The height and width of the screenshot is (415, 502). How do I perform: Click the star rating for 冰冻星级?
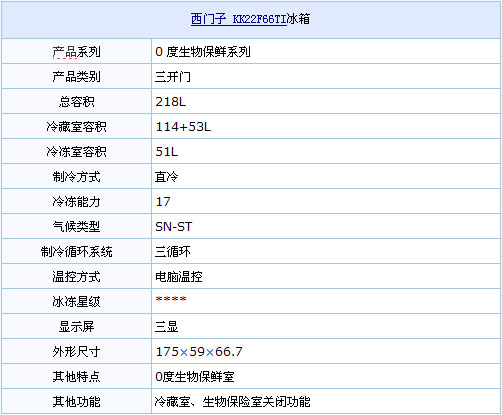point(171,299)
